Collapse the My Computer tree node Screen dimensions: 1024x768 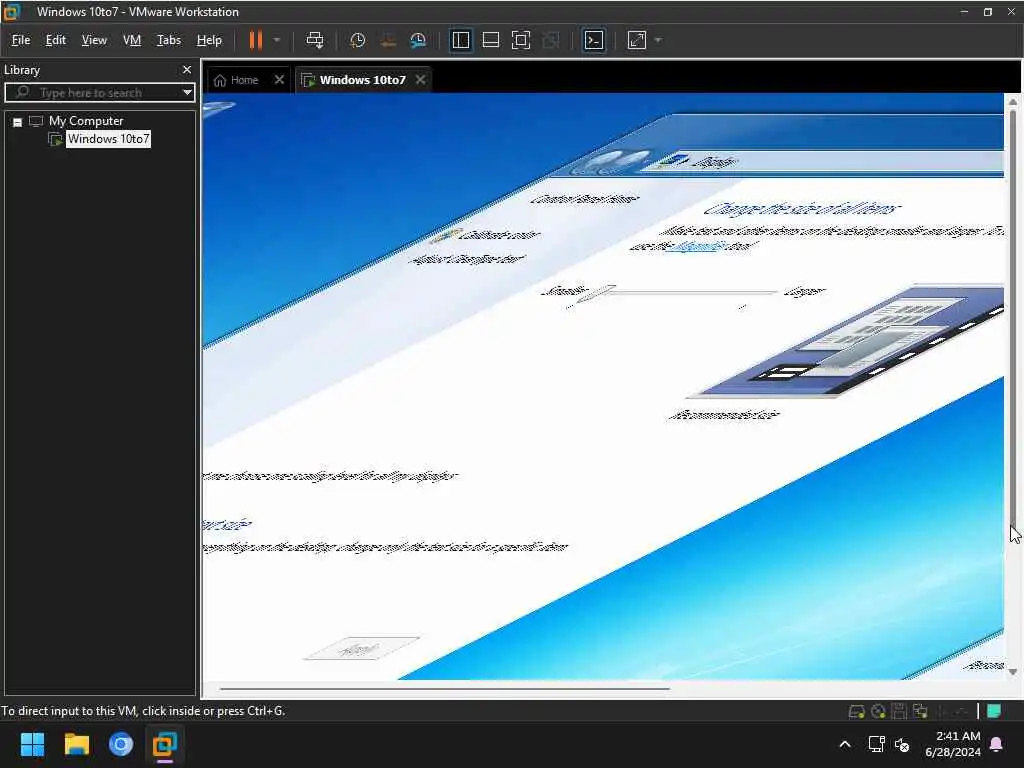[x=18, y=121]
